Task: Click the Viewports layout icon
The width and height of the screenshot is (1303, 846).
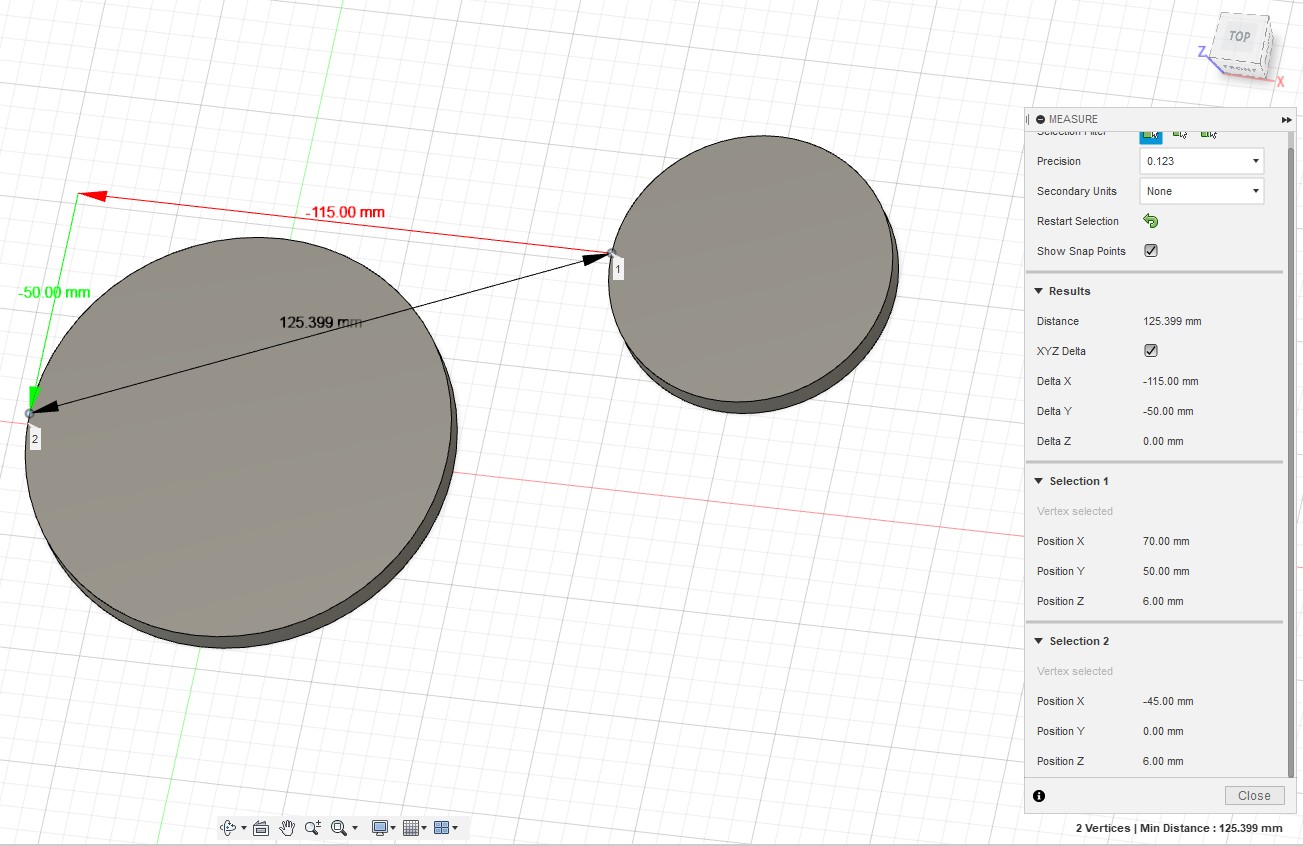Action: click(441, 827)
